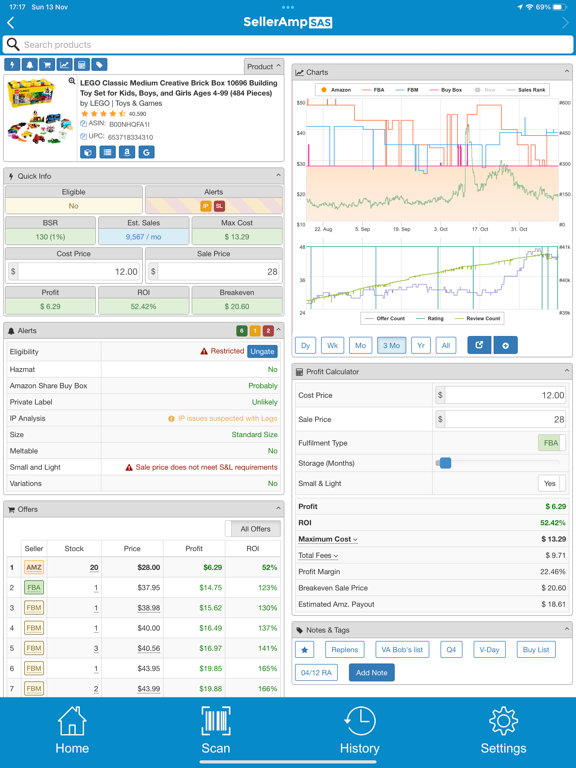Click the SL alert badge in Quick Info
This screenshot has height=768, width=576.
pos(219,206)
